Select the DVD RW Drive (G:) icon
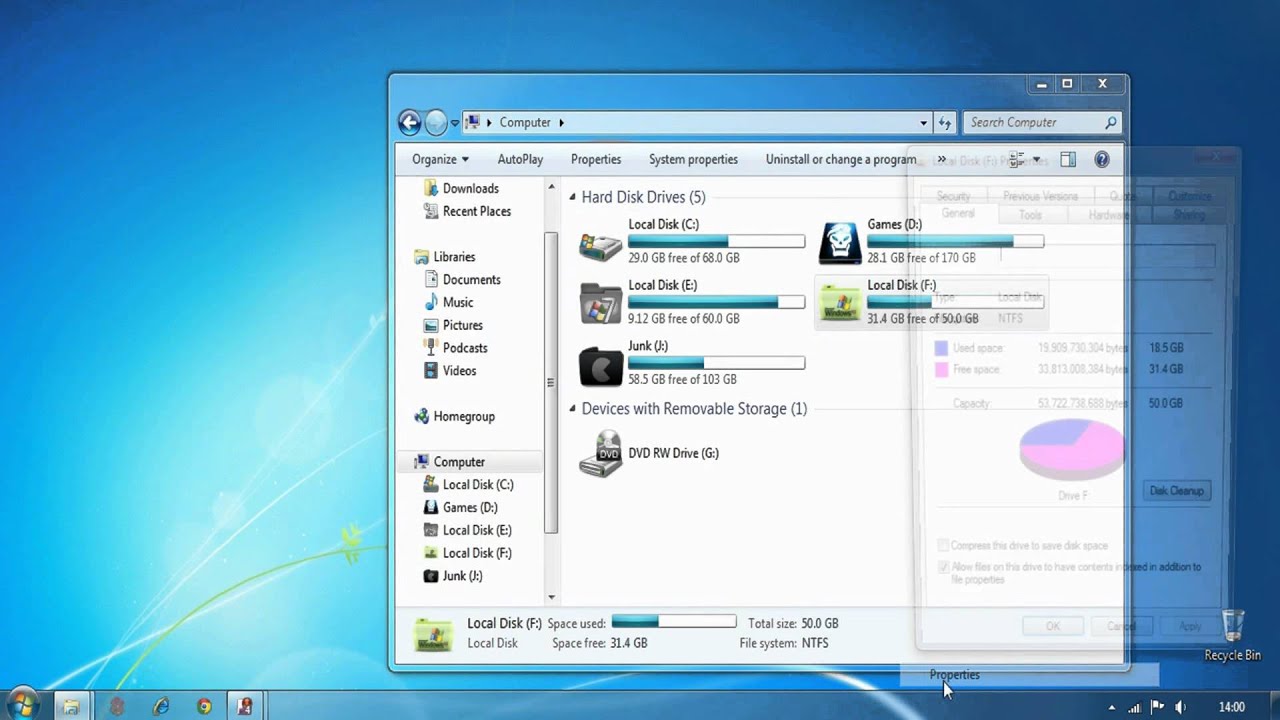 601,453
